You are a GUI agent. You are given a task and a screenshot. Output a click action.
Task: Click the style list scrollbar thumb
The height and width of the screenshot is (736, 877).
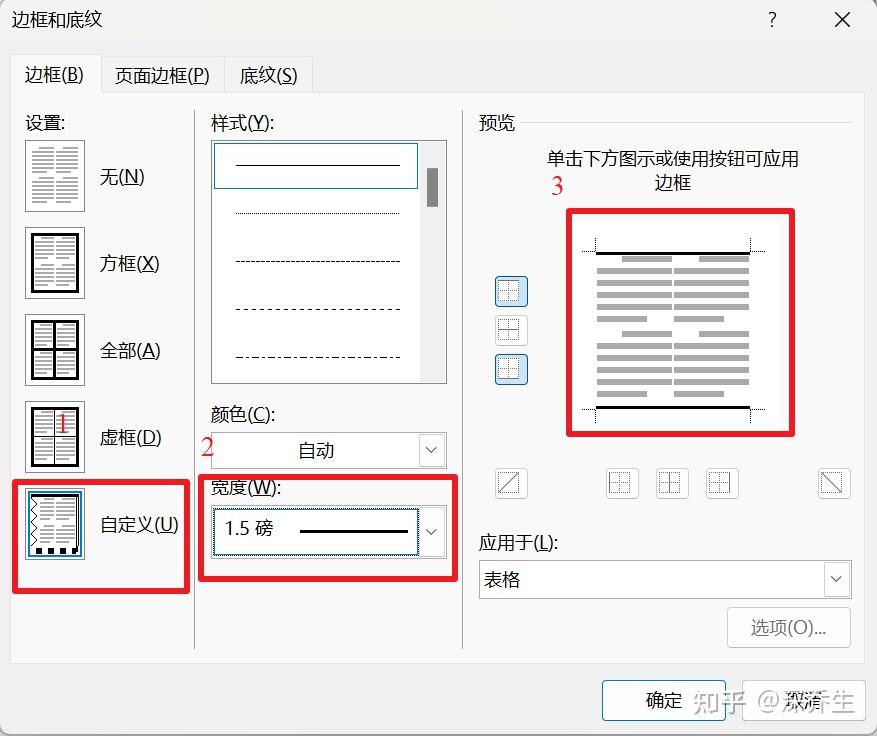coord(432,187)
